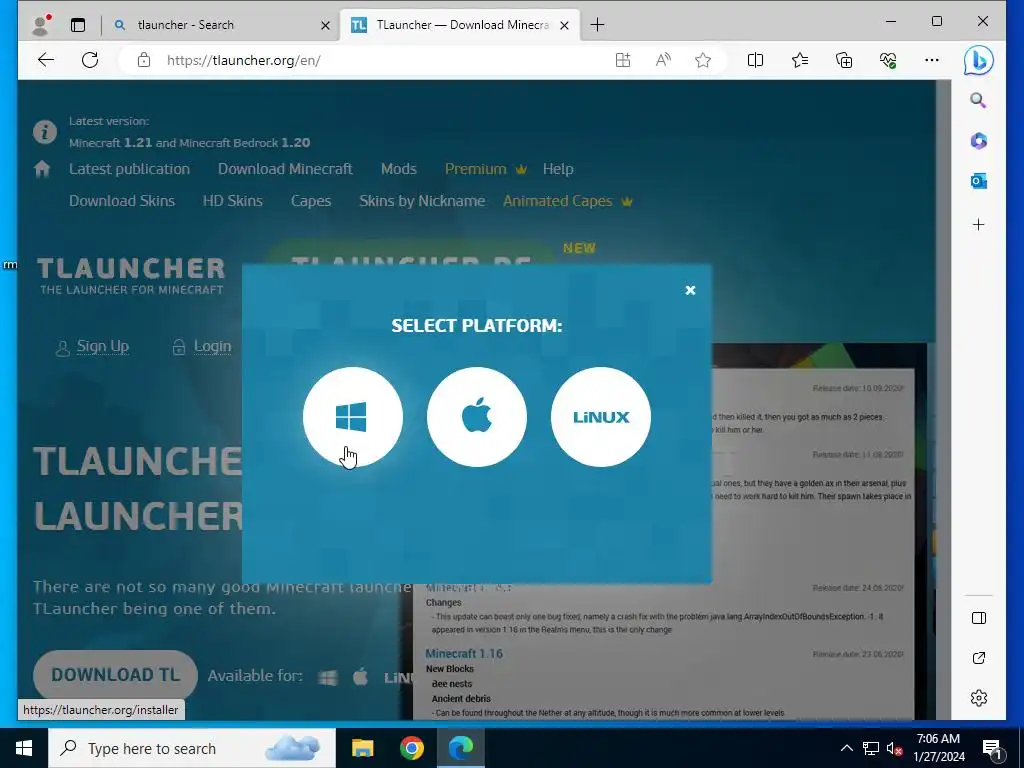Close the Select Platform dialog
Viewport: 1024px width, 768px height.
coord(690,290)
